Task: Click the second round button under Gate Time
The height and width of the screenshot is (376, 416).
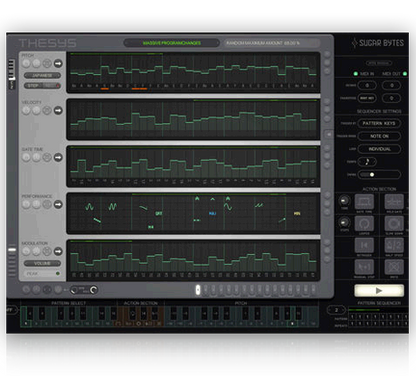Action: point(37,157)
